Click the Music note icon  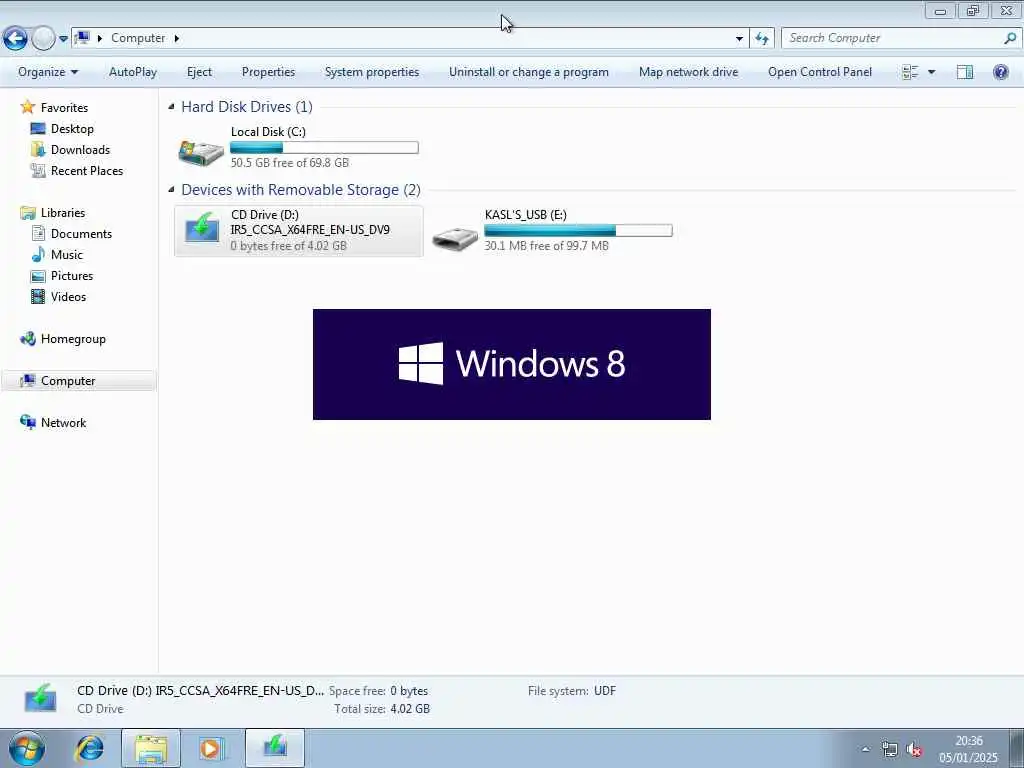[x=39, y=254]
